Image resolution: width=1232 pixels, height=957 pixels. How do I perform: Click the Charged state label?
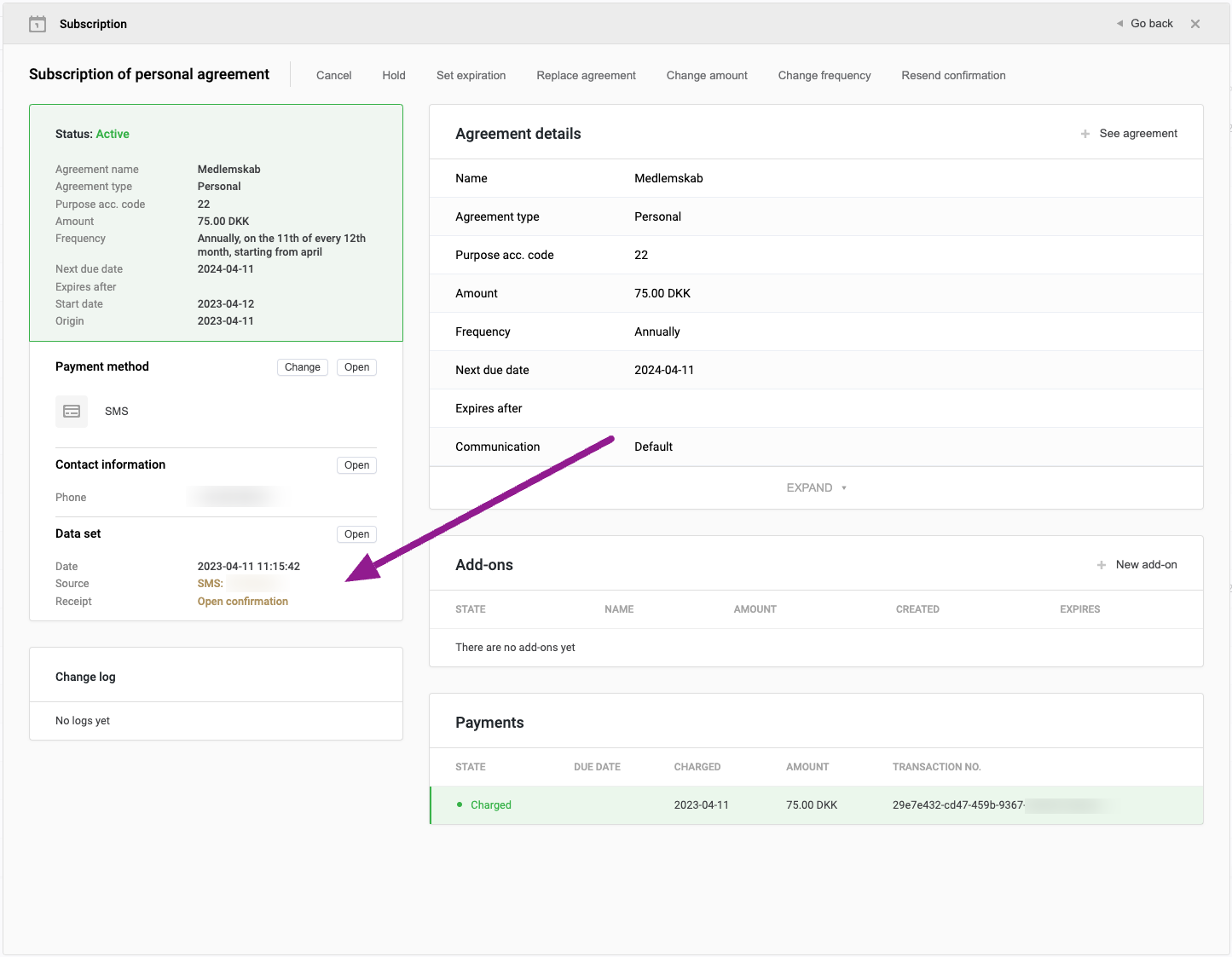(x=491, y=805)
